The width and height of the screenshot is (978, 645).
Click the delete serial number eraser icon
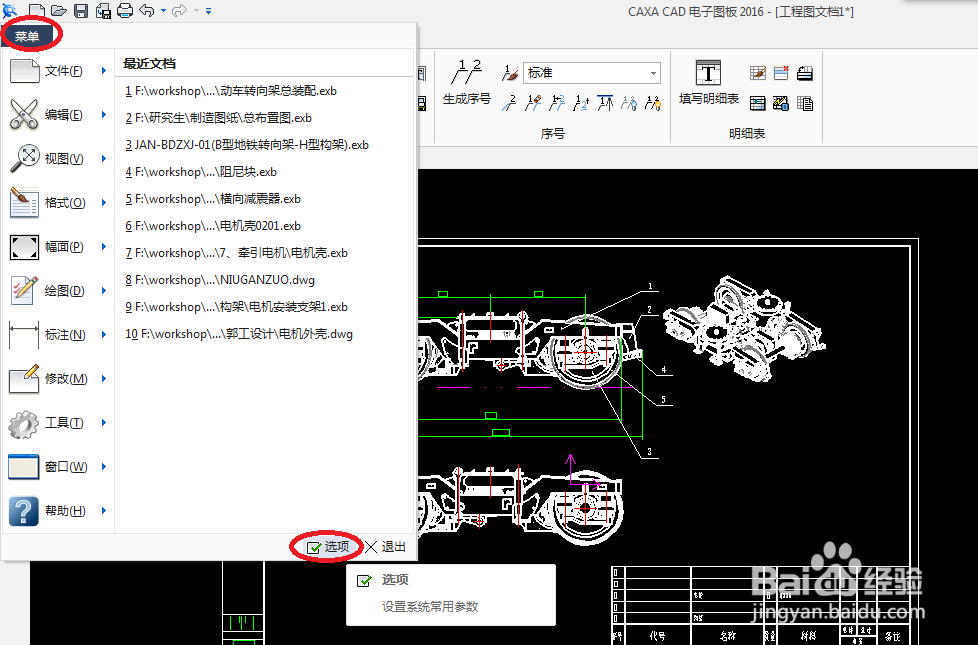click(533, 103)
